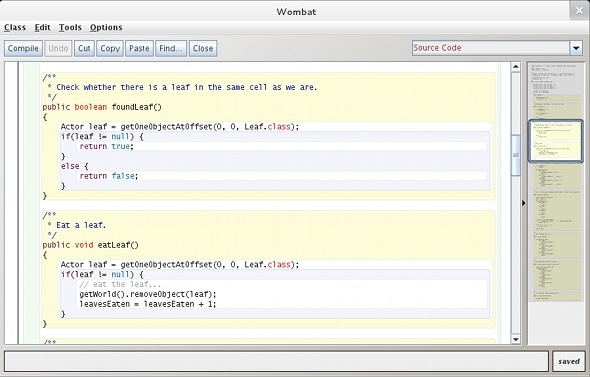The width and height of the screenshot is (590, 377).
Task: Click on 'public void eatLeaf()' line
Action: pyautogui.click(x=90, y=245)
